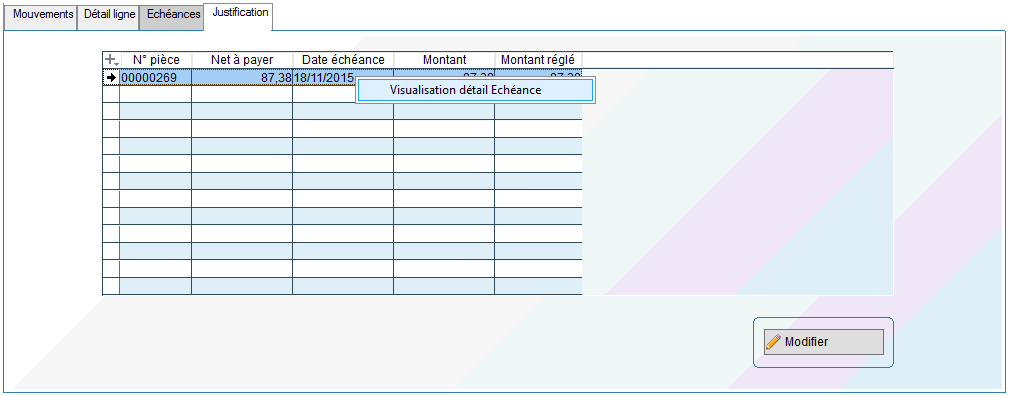
Task: Click the Modifier button
Action: click(x=824, y=342)
